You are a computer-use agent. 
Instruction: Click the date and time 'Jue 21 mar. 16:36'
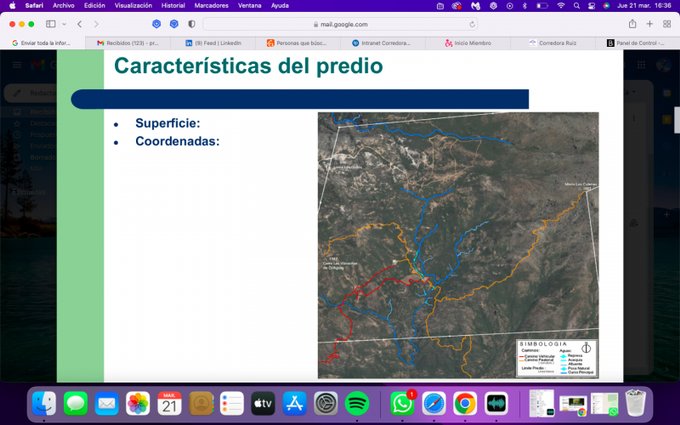click(x=644, y=6)
